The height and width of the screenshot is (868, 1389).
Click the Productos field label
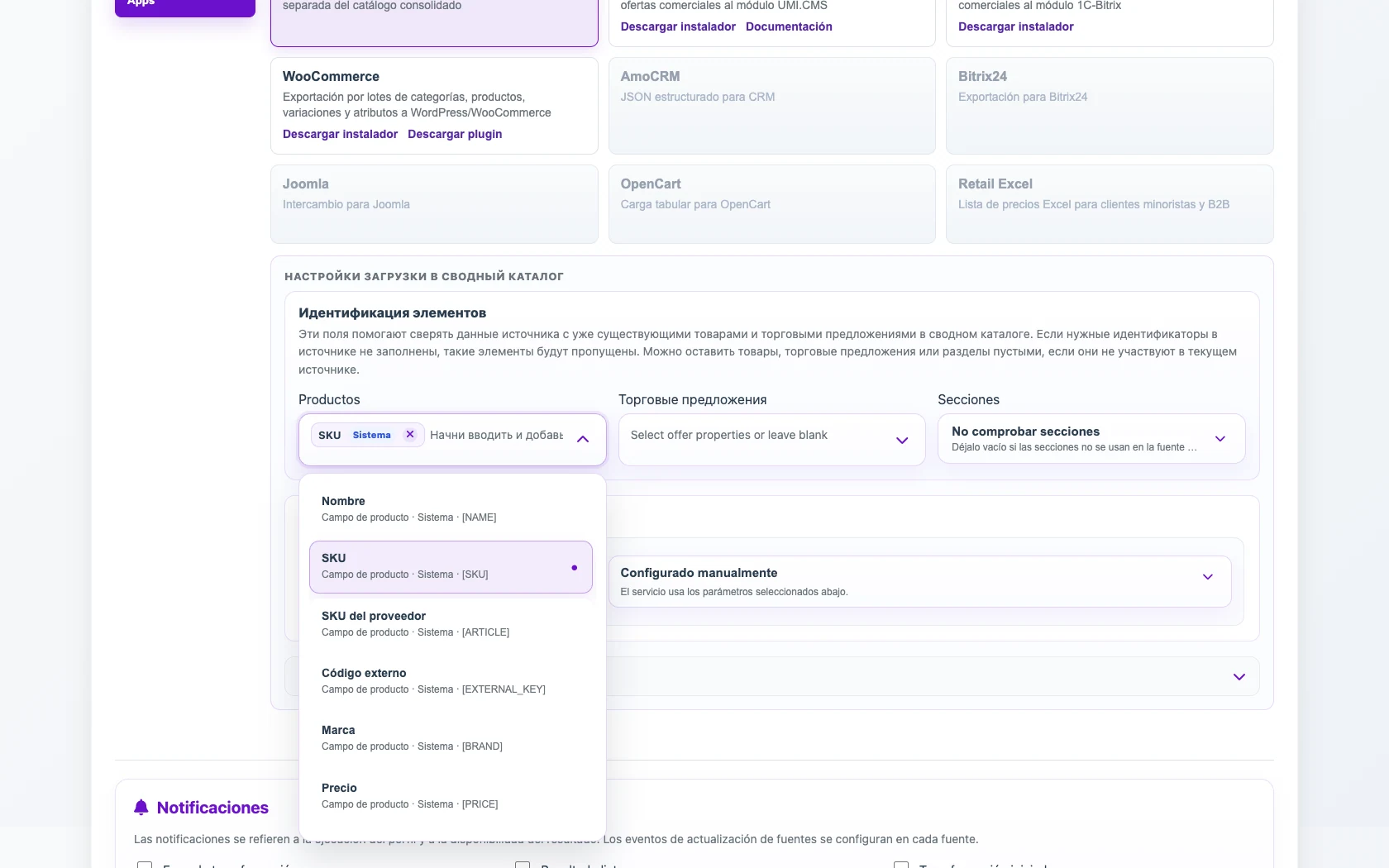pos(329,399)
